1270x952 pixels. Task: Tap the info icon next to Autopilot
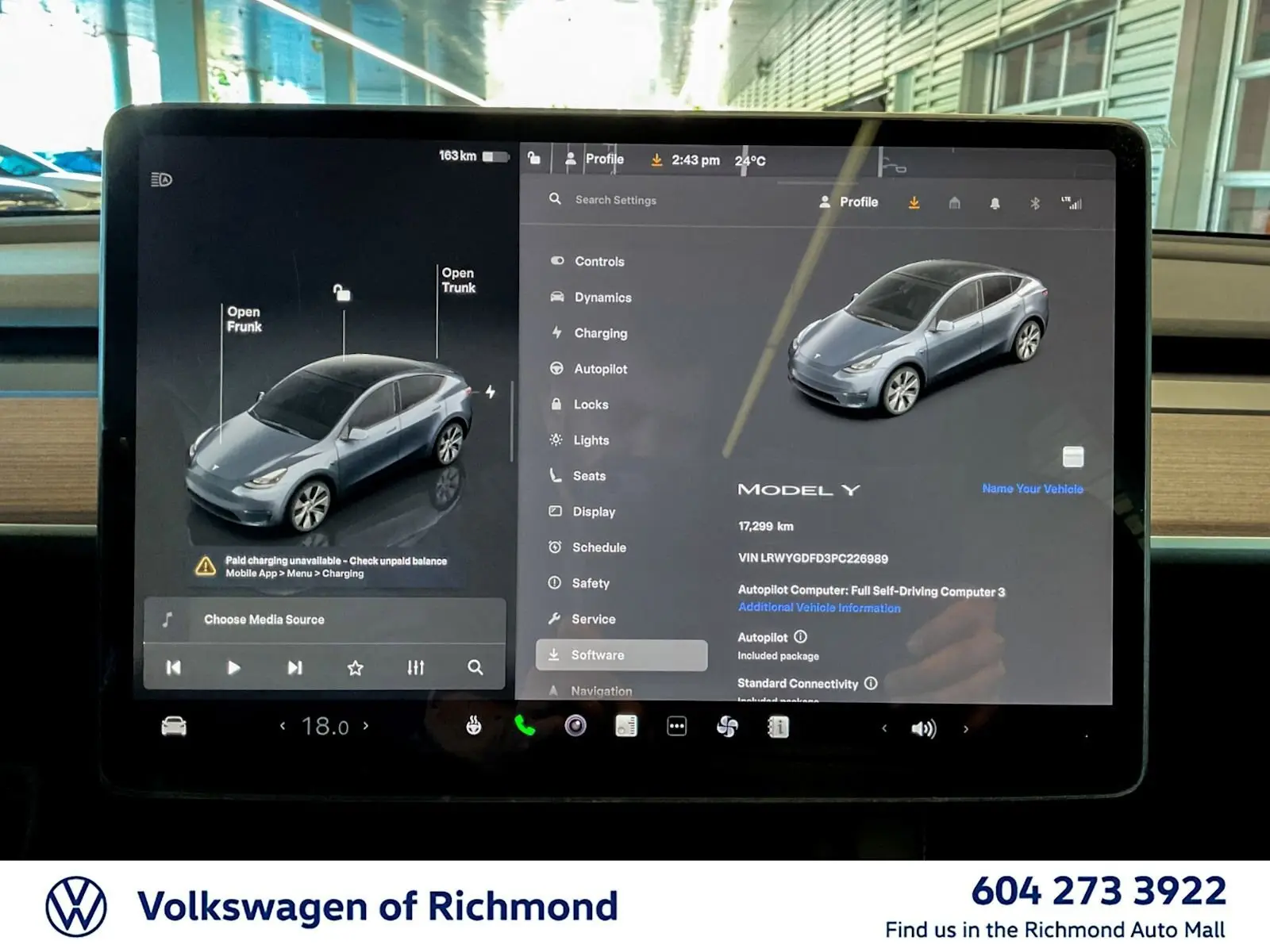click(800, 636)
